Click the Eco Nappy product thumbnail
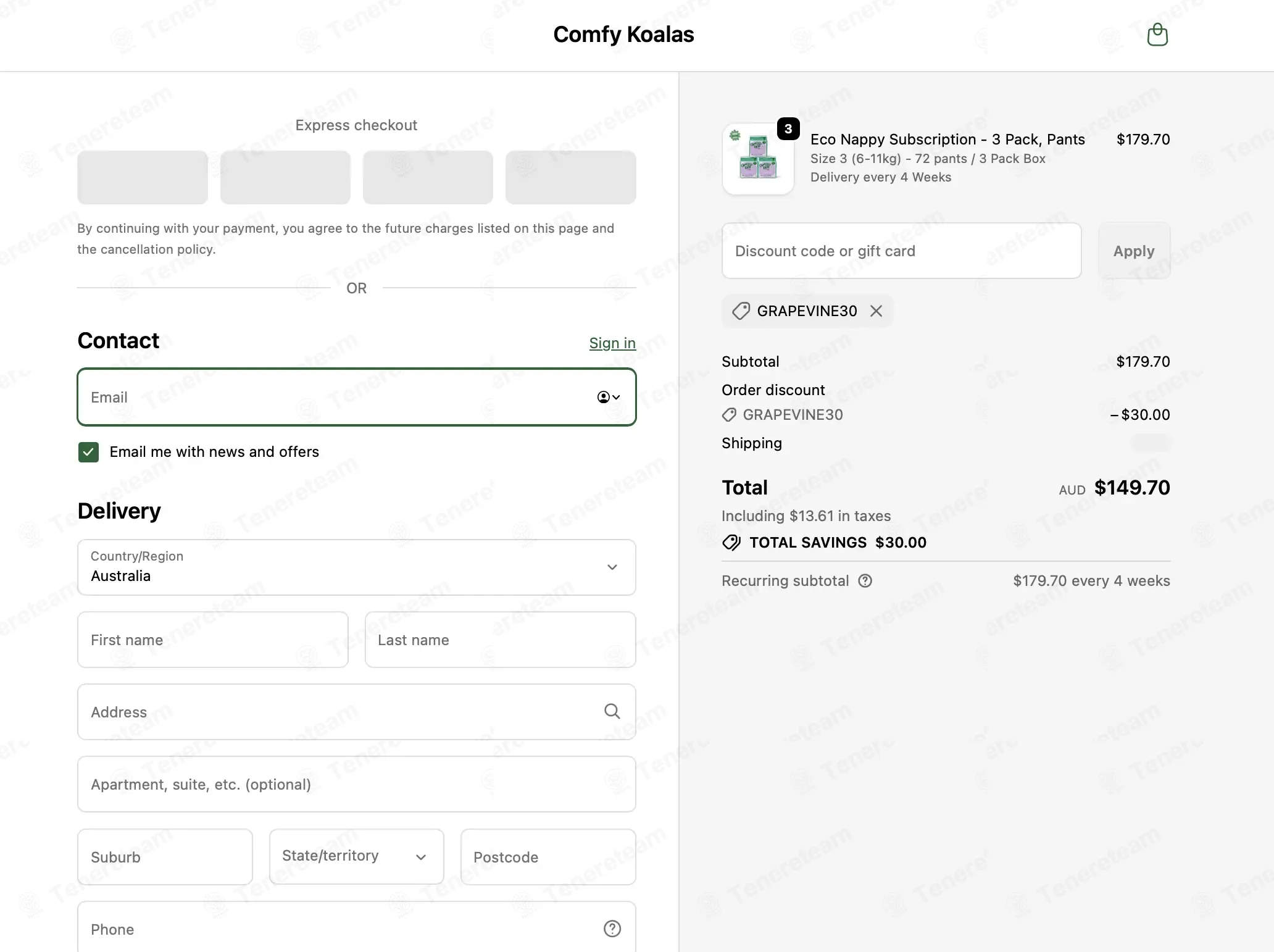The image size is (1274, 952). click(x=758, y=159)
